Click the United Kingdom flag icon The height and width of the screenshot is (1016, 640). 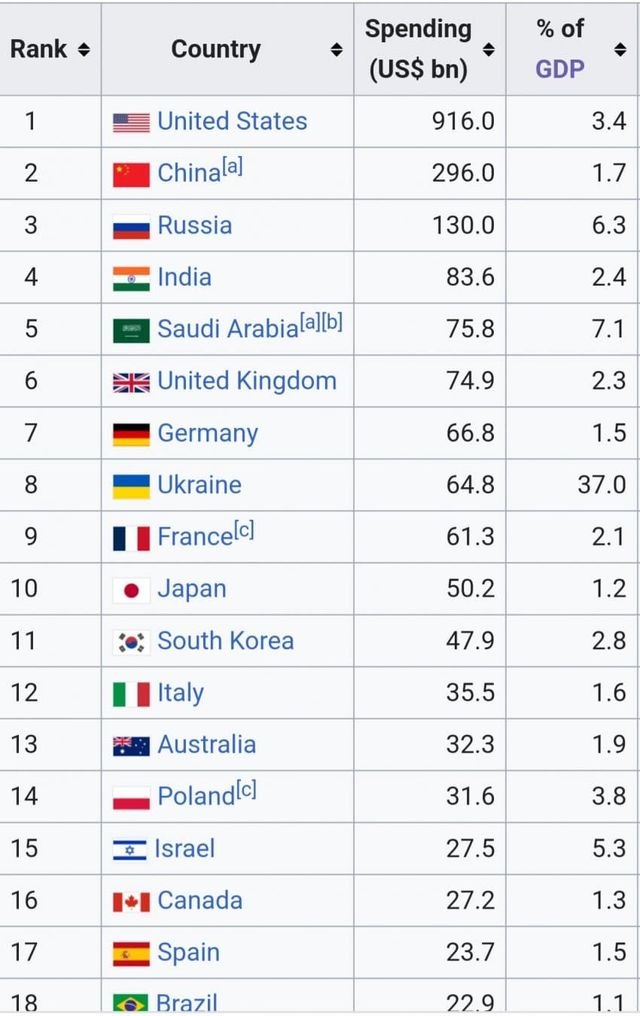click(131, 382)
